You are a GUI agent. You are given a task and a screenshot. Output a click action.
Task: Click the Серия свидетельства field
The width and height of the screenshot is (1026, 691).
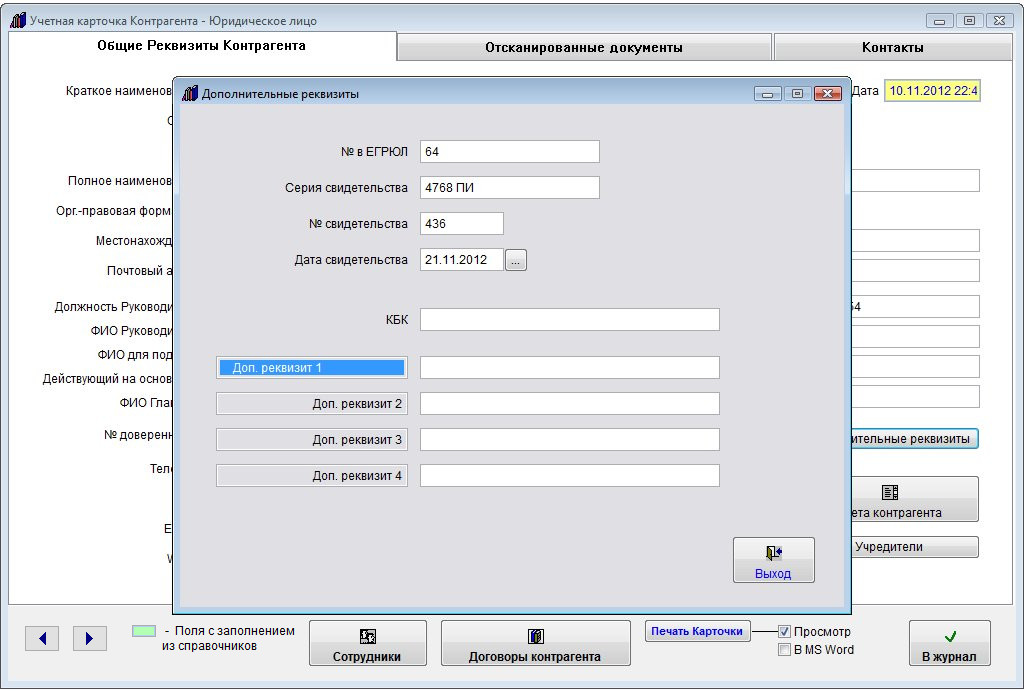(510, 188)
